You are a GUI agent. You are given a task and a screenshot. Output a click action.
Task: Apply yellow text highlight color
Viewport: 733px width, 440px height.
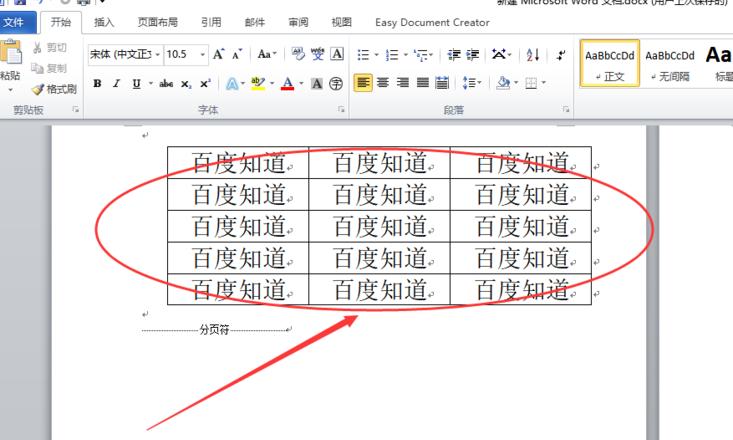(x=258, y=84)
